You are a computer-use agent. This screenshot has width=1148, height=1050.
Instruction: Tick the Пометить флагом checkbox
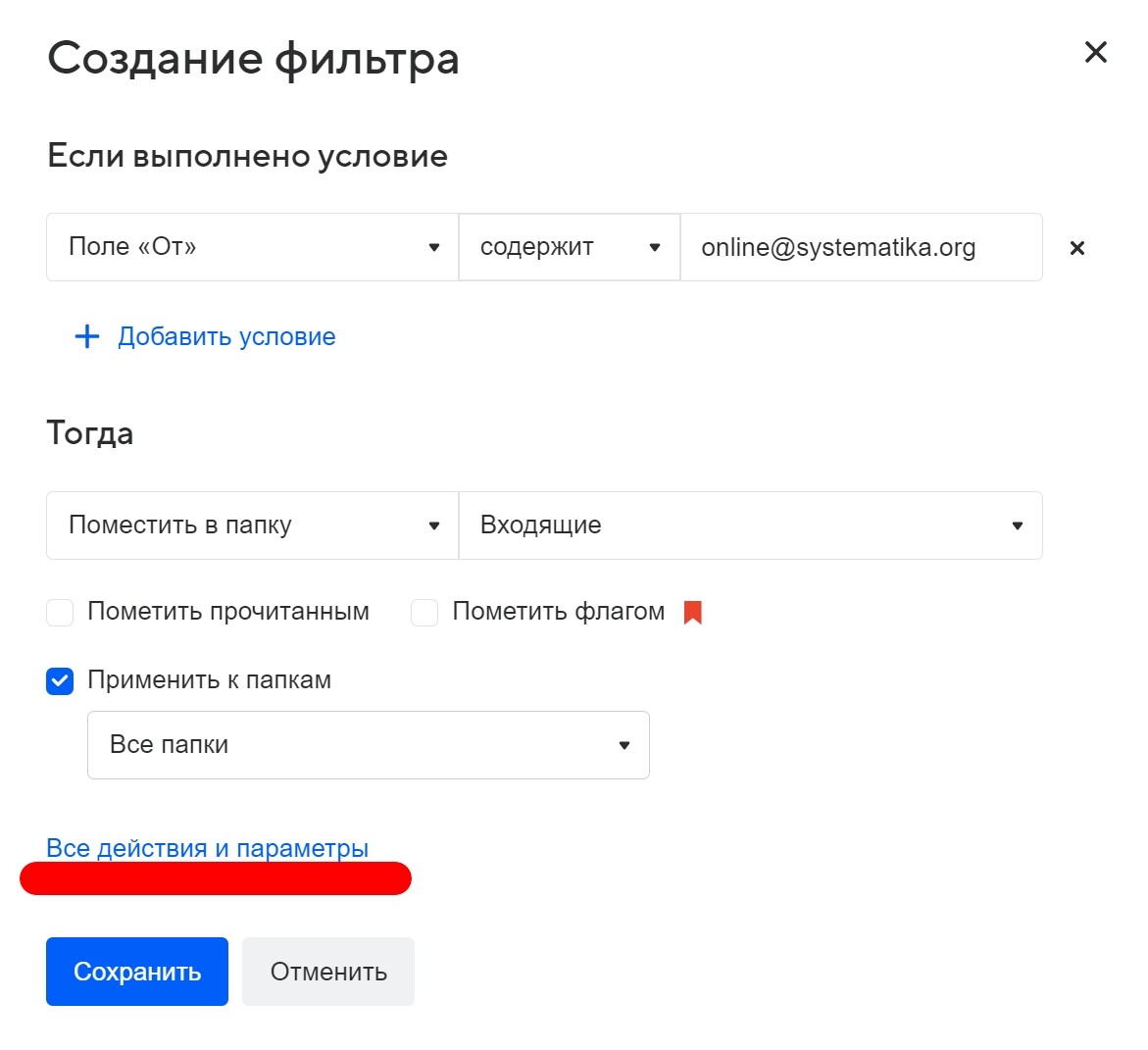point(424,613)
